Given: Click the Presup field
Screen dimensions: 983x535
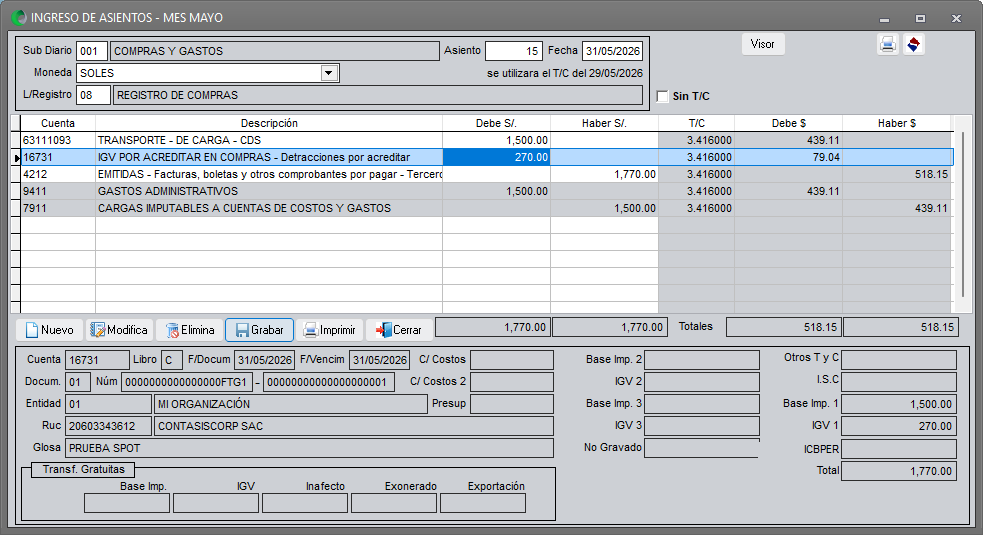Looking at the screenshot, I should pos(512,404).
